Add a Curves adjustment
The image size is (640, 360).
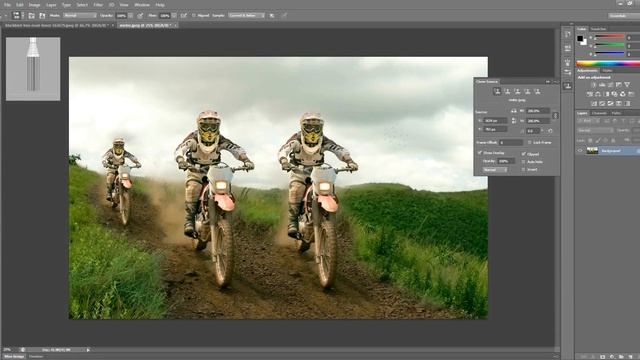(610, 84)
